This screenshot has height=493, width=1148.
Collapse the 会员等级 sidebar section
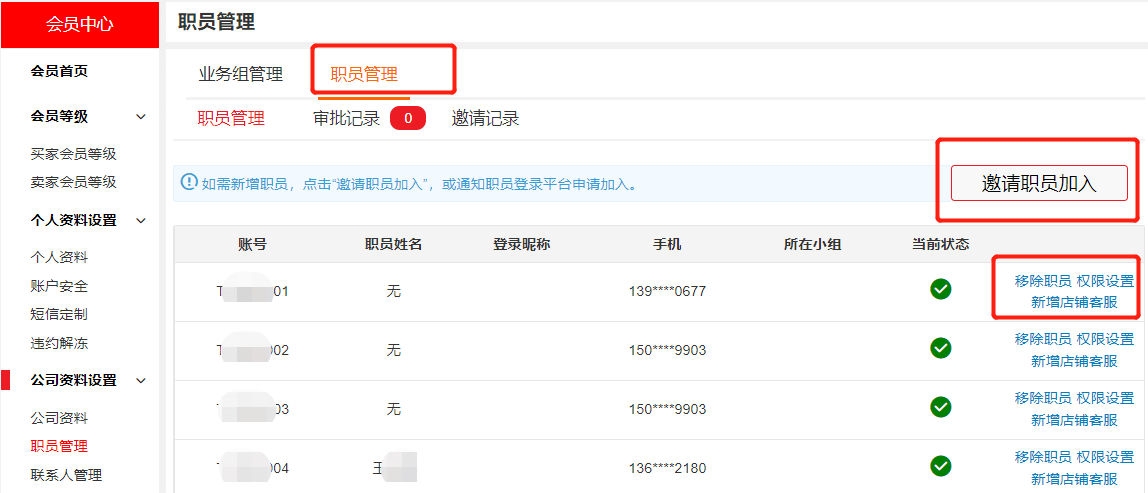pyautogui.click(x=141, y=117)
